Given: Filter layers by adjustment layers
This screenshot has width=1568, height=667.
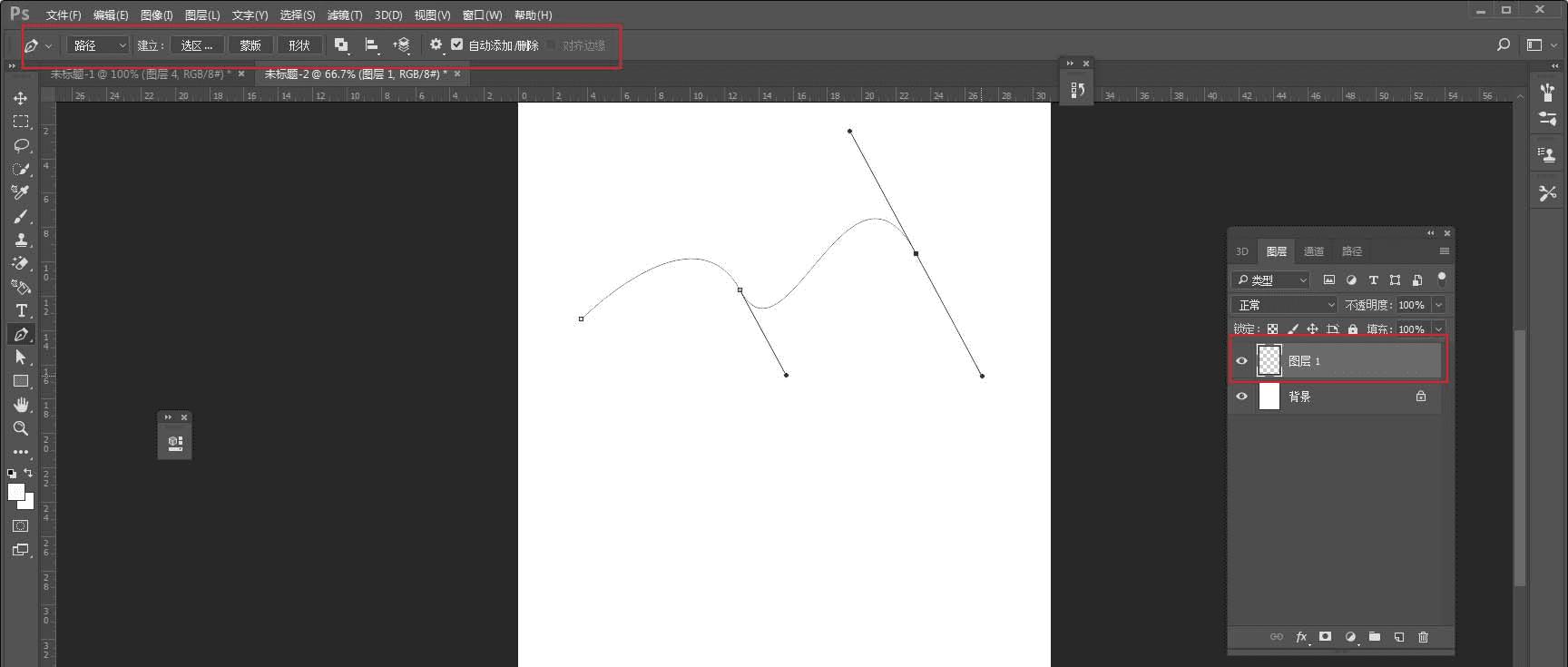Looking at the screenshot, I should pyautogui.click(x=1351, y=280).
